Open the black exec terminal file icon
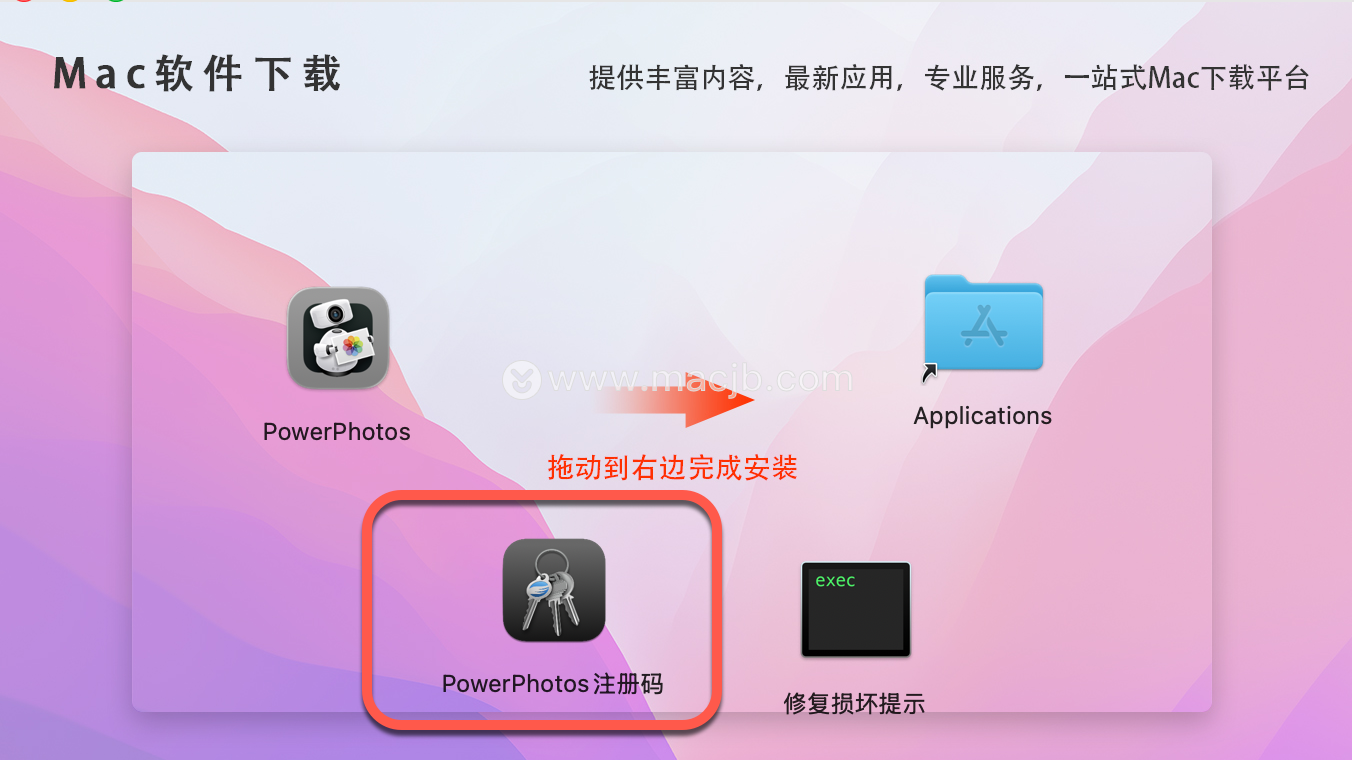This screenshot has width=1354, height=760. (x=856, y=609)
